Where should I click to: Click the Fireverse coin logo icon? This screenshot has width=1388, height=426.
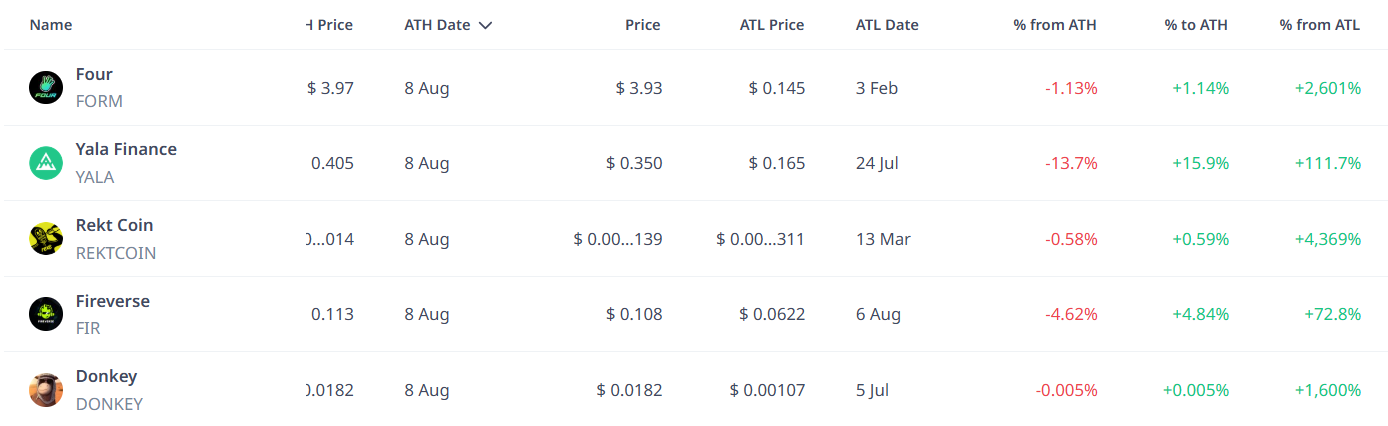coord(46,314)
